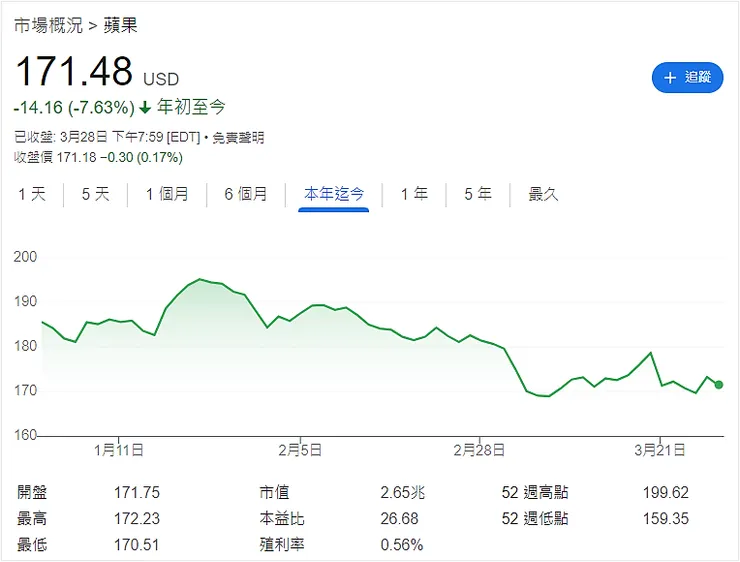Click the 200 y-axis label
740x562 pixels.
[25, 257]
